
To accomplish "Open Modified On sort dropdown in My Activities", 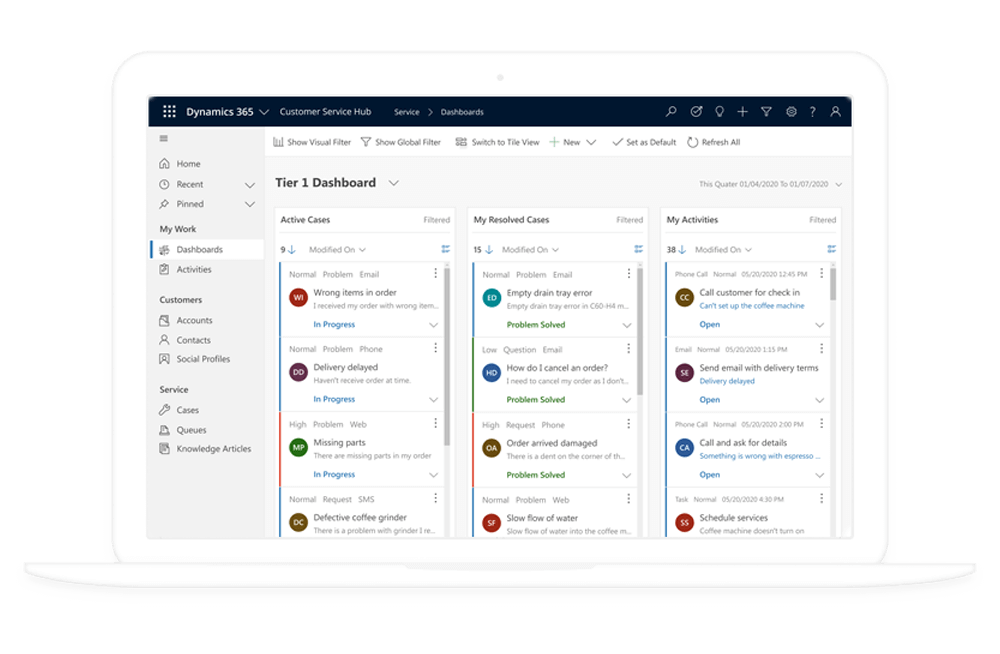I will 723,249.
